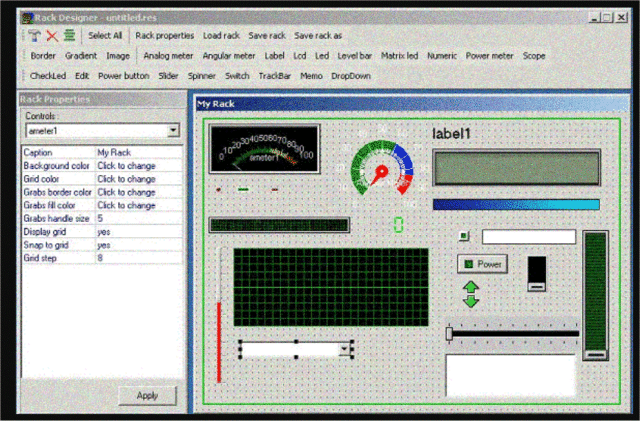Click the Background color 'Click to change' cell
The height and width of the screenshot is (421, 640).
[x=138, y=165]
